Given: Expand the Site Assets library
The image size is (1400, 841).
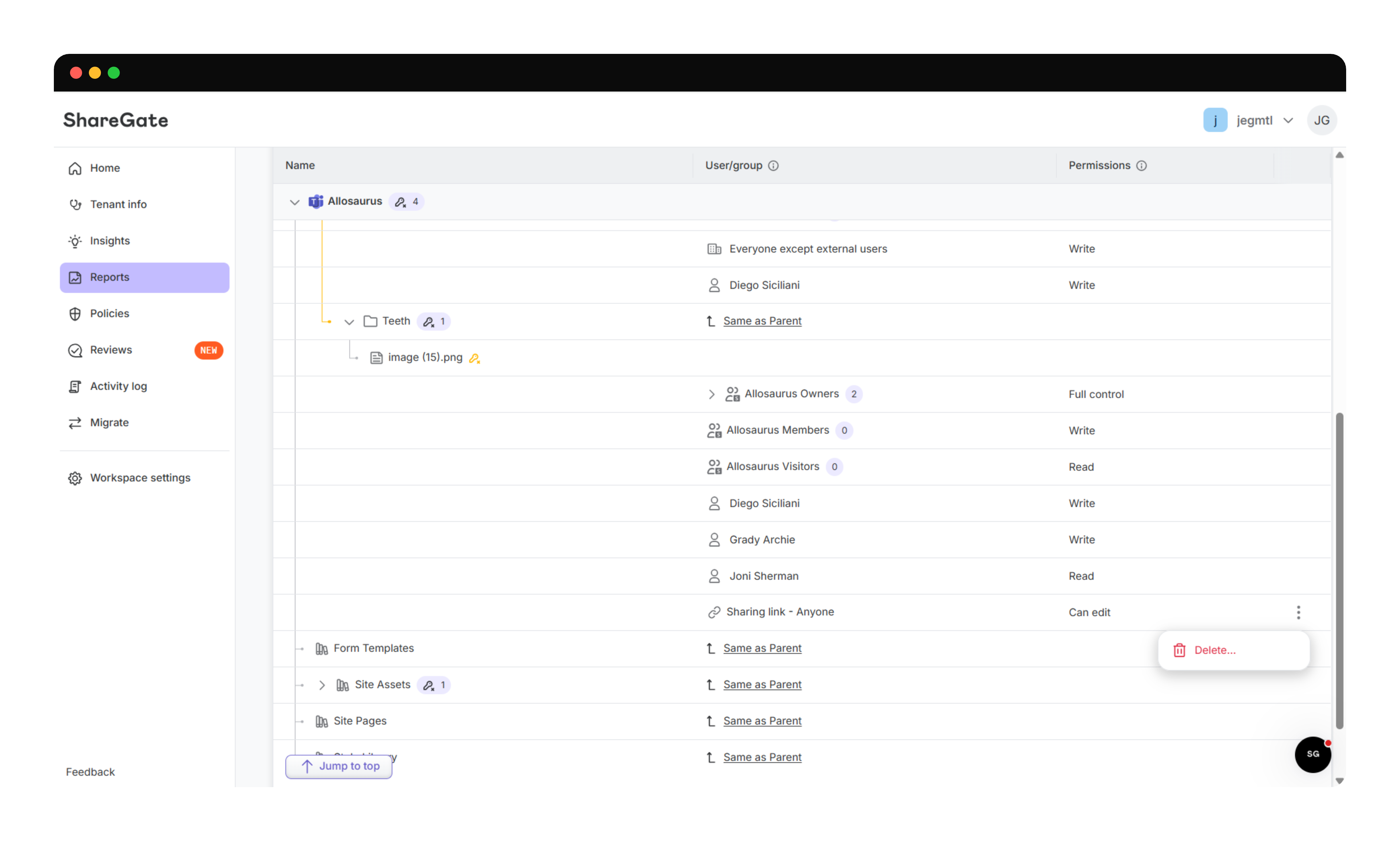Looking at the screenshot, I should [322, 685].
